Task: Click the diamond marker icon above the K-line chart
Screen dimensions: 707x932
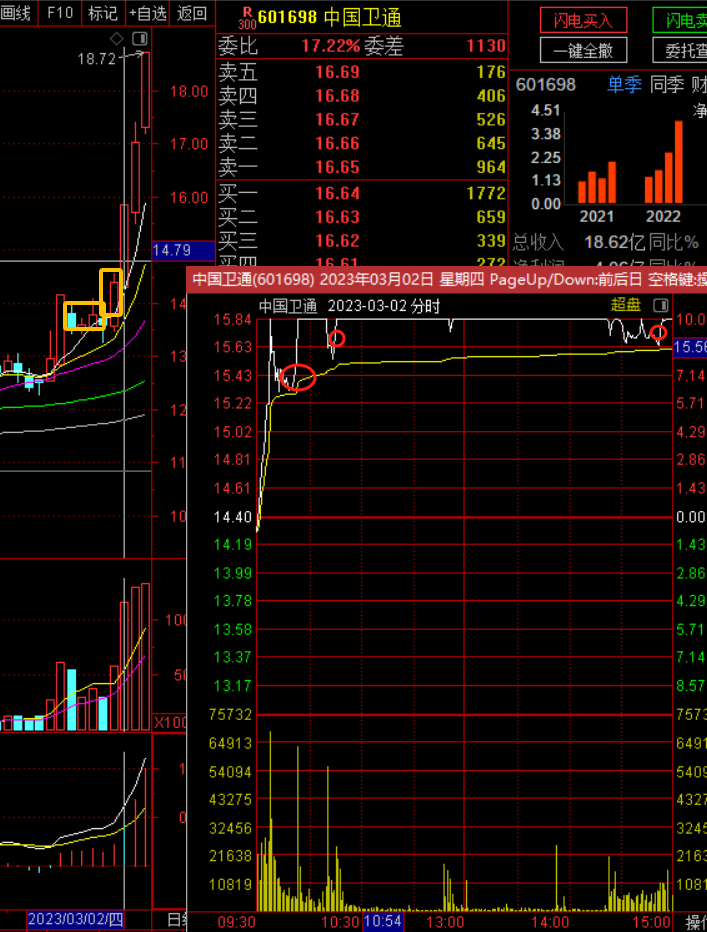Action: click(x=117, y=39)
